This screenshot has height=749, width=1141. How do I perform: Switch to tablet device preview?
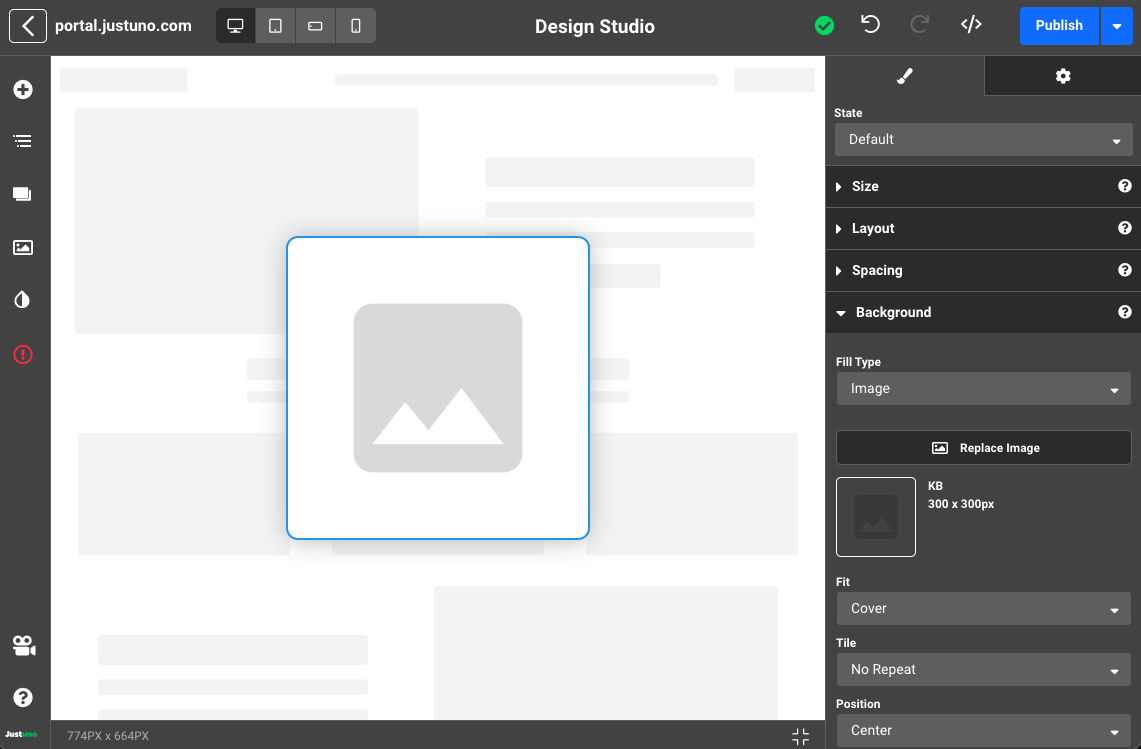point(275,26)
